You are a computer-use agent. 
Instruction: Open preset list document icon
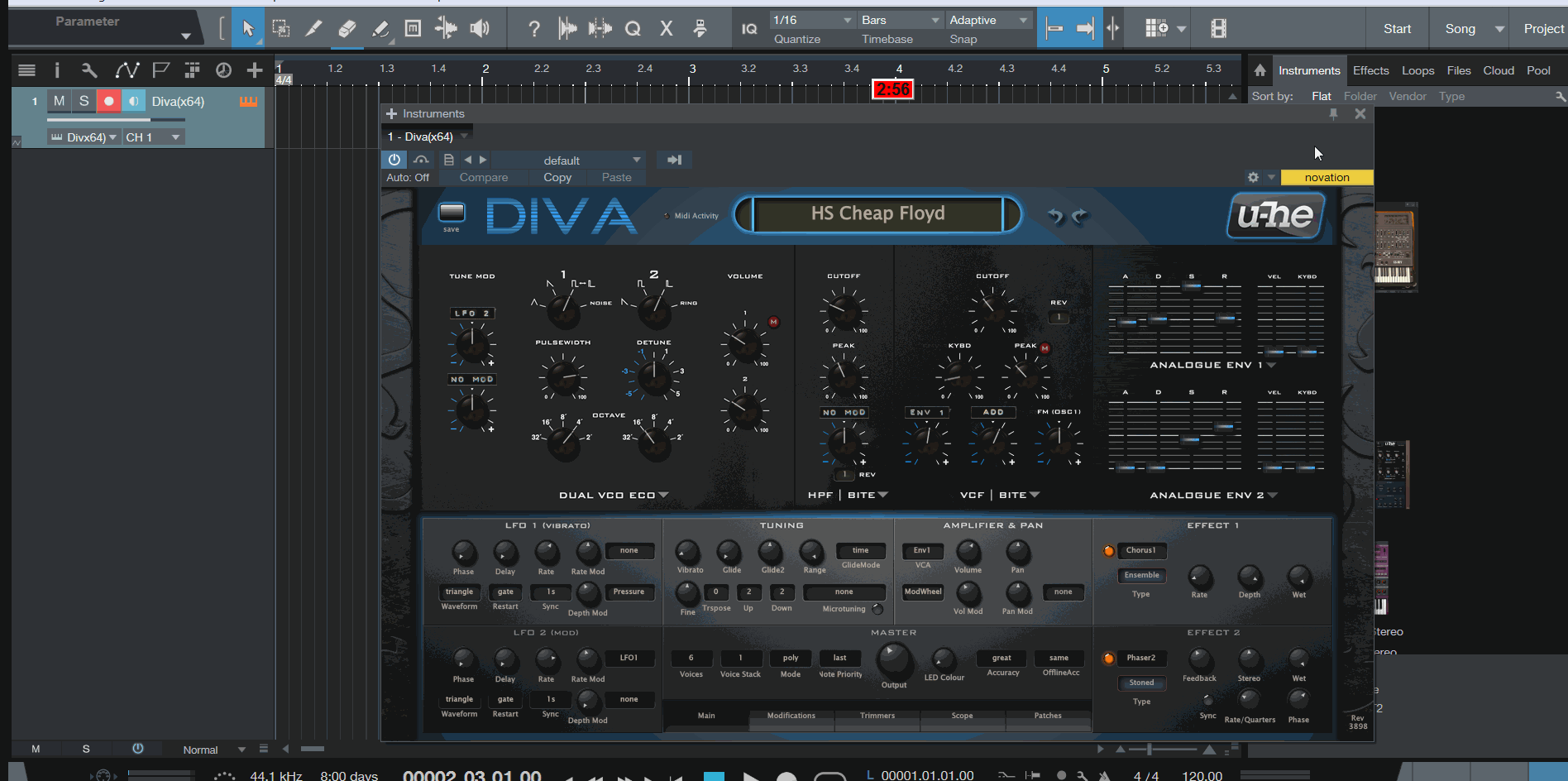pos(449,160)
